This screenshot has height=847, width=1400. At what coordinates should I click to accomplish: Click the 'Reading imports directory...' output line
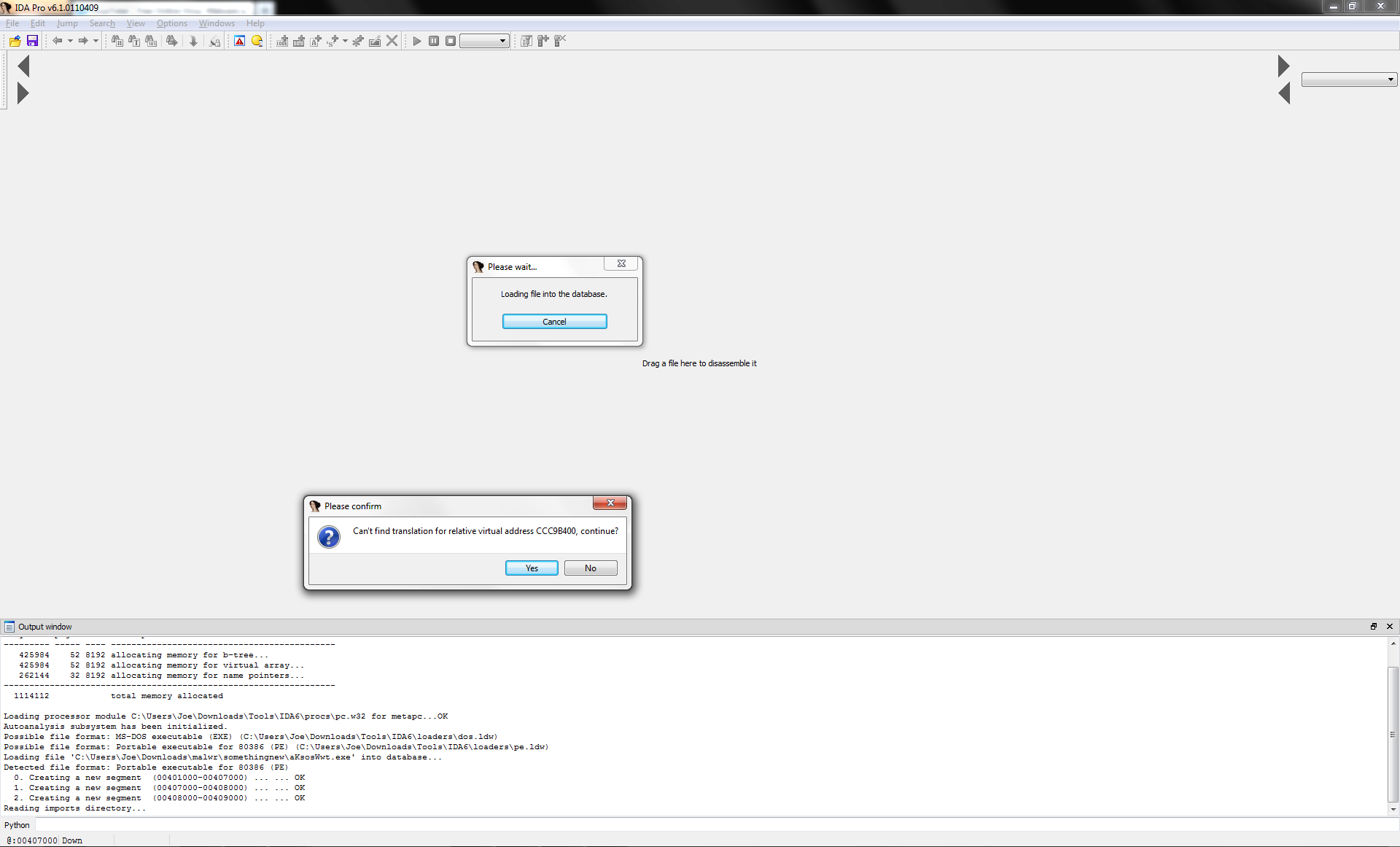(75, 808)
